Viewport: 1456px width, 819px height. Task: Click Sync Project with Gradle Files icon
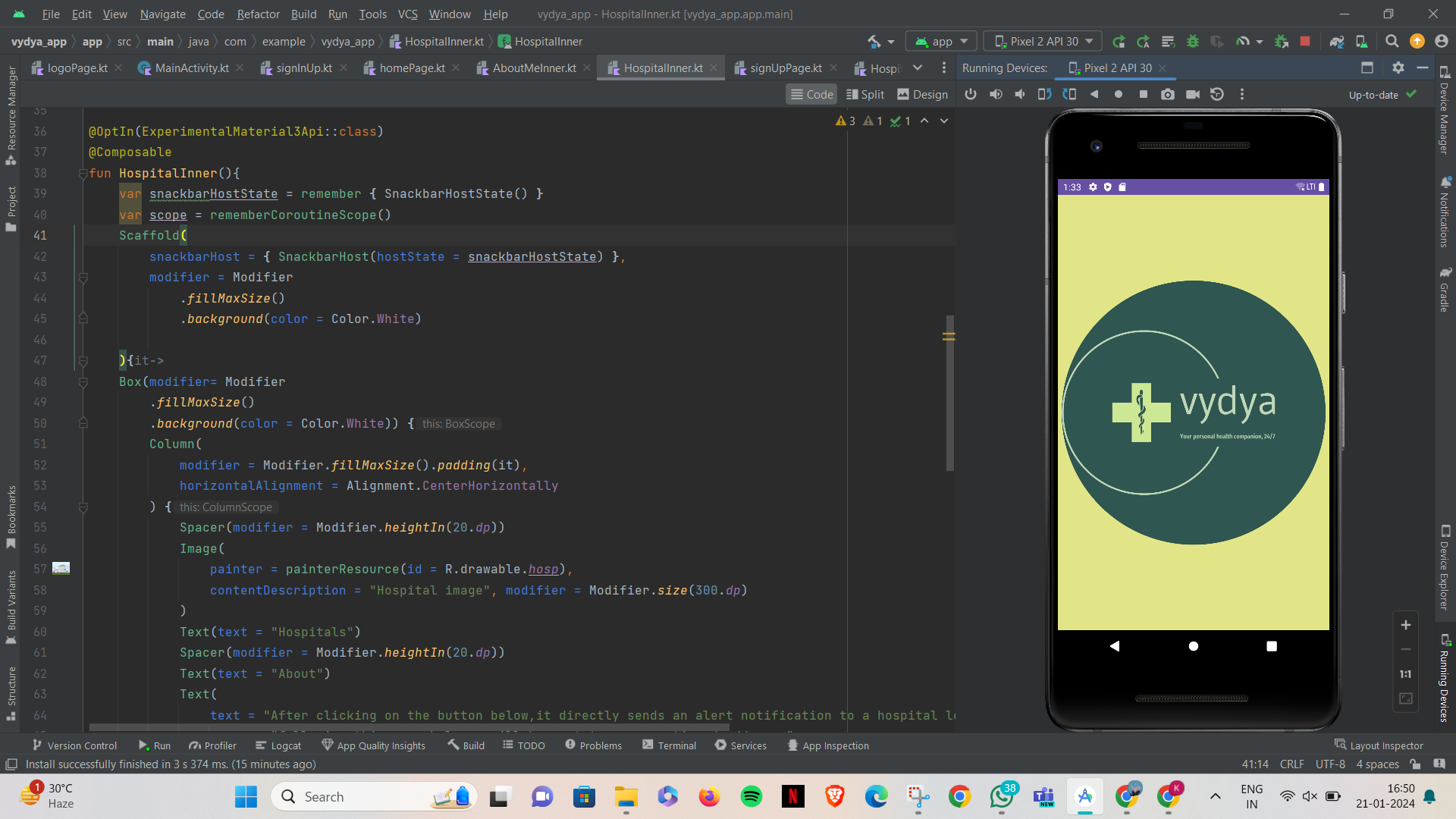point(1337,41)
